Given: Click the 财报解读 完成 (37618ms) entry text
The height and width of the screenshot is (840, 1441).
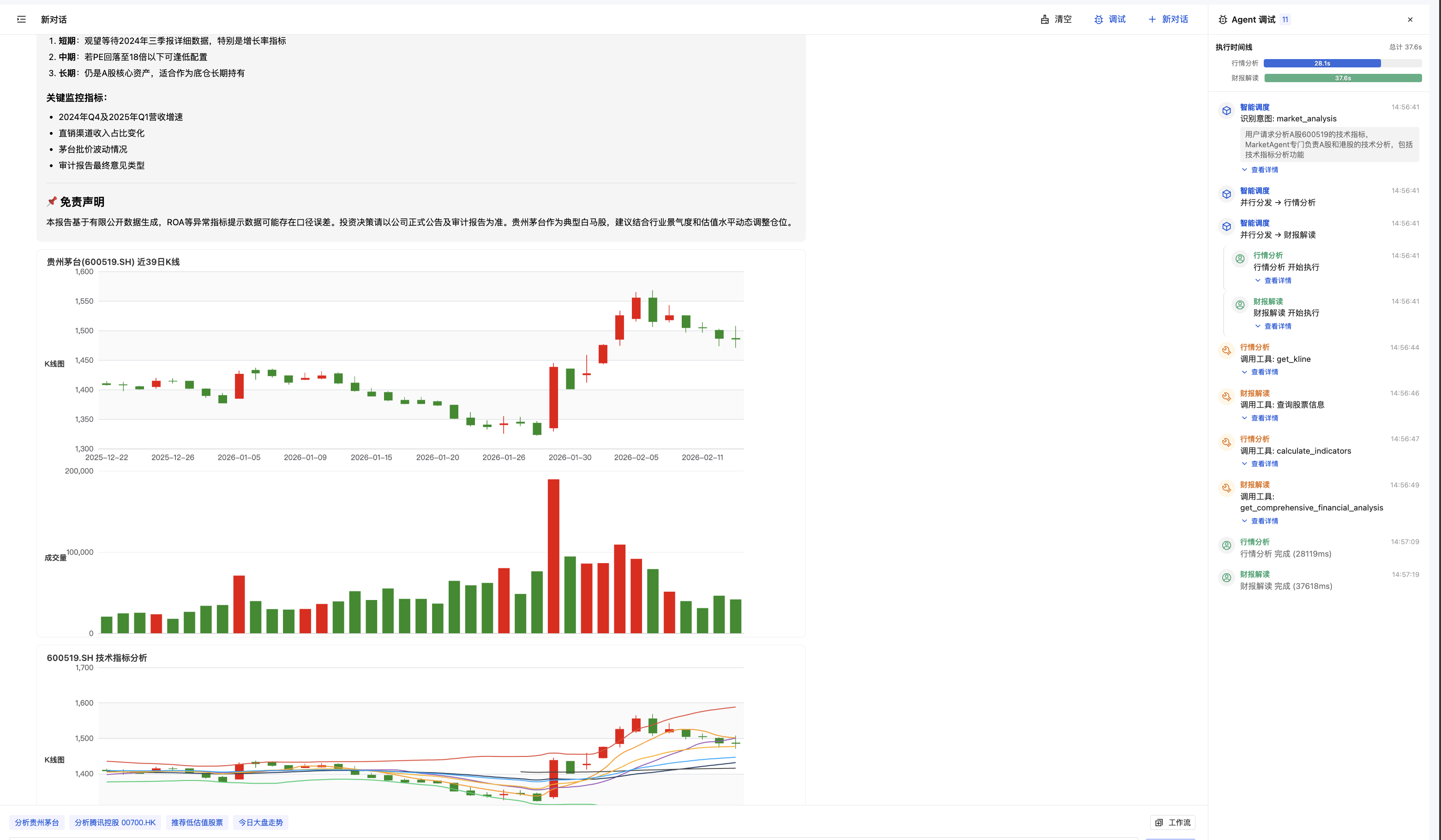Looking at the screenshot, I should tap(1286, 586).
